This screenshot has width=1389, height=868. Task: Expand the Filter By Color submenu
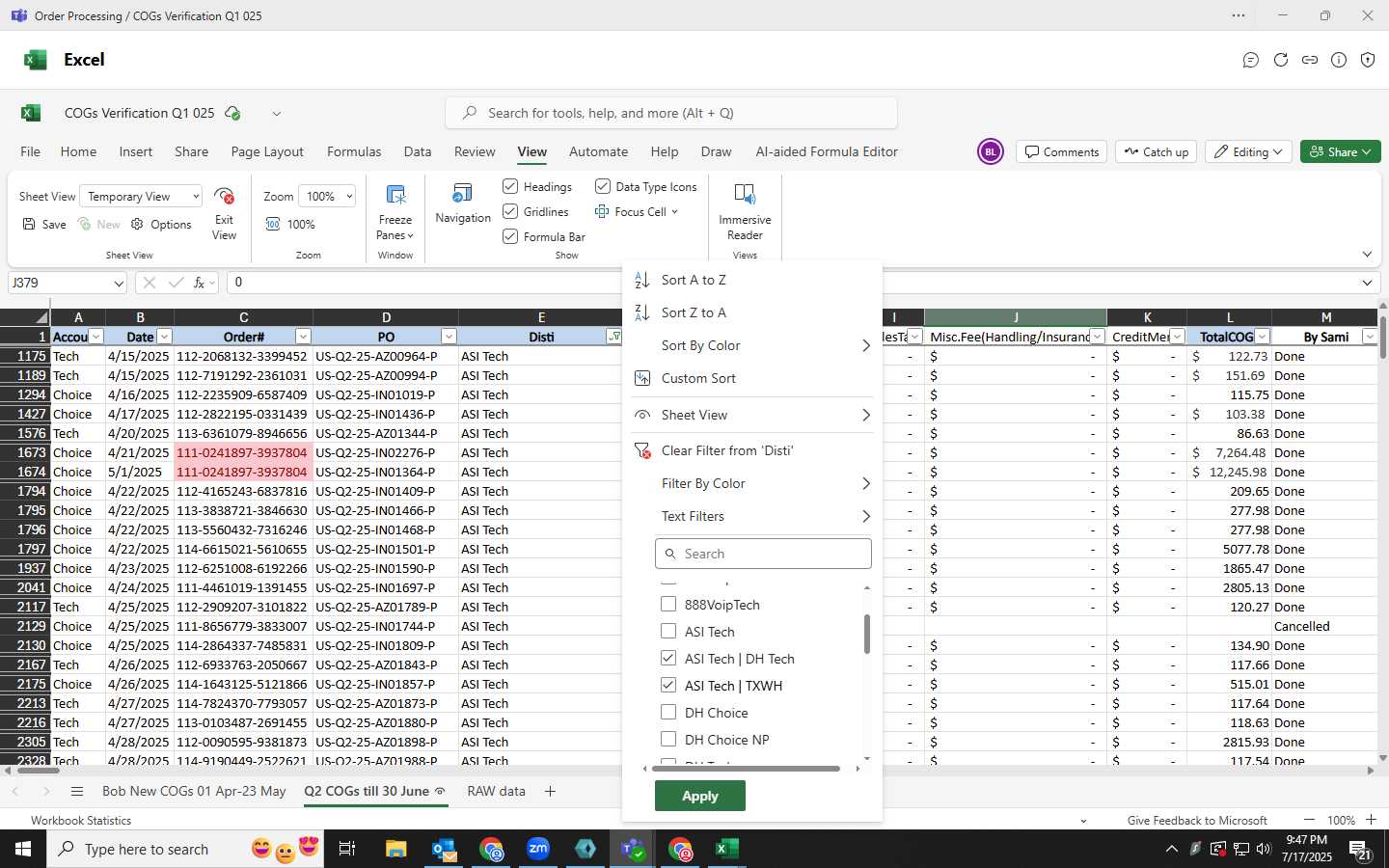click(x=752, y=483)
